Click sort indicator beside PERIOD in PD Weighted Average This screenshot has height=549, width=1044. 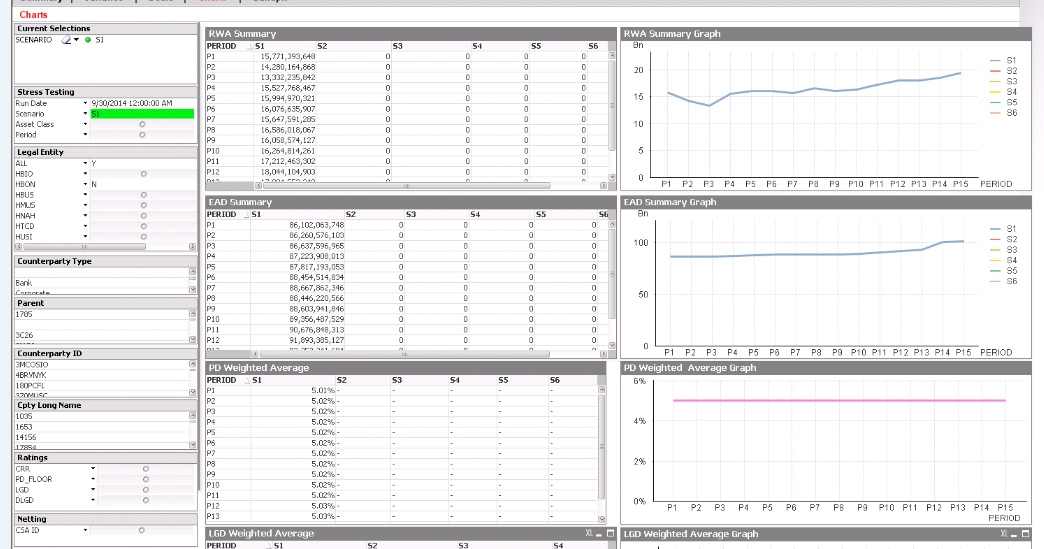coord(246,380)
